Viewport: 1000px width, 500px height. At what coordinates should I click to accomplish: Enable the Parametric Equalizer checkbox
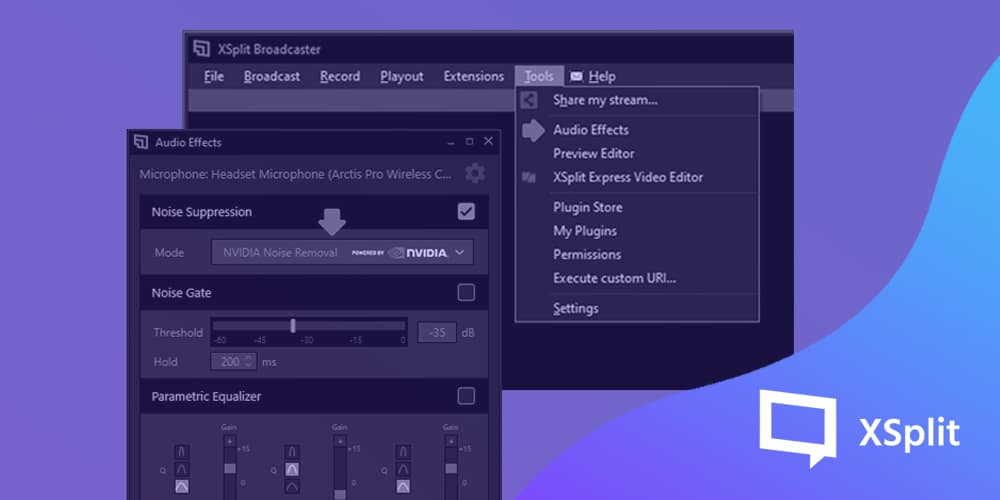[466, 396]
